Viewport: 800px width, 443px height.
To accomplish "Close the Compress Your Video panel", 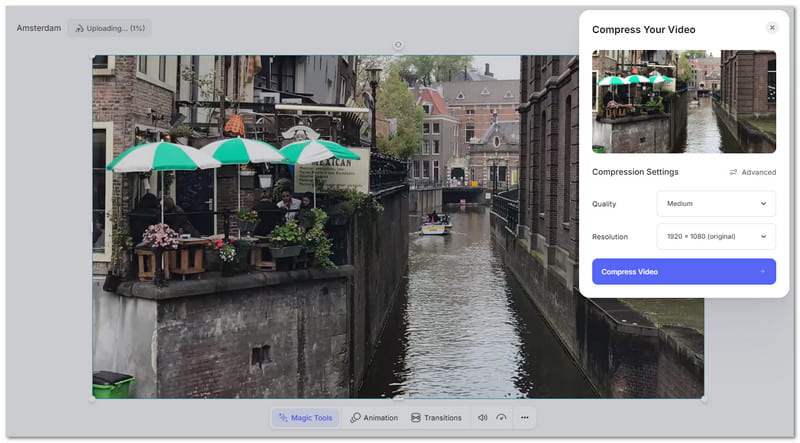I will tap(772, 28).
